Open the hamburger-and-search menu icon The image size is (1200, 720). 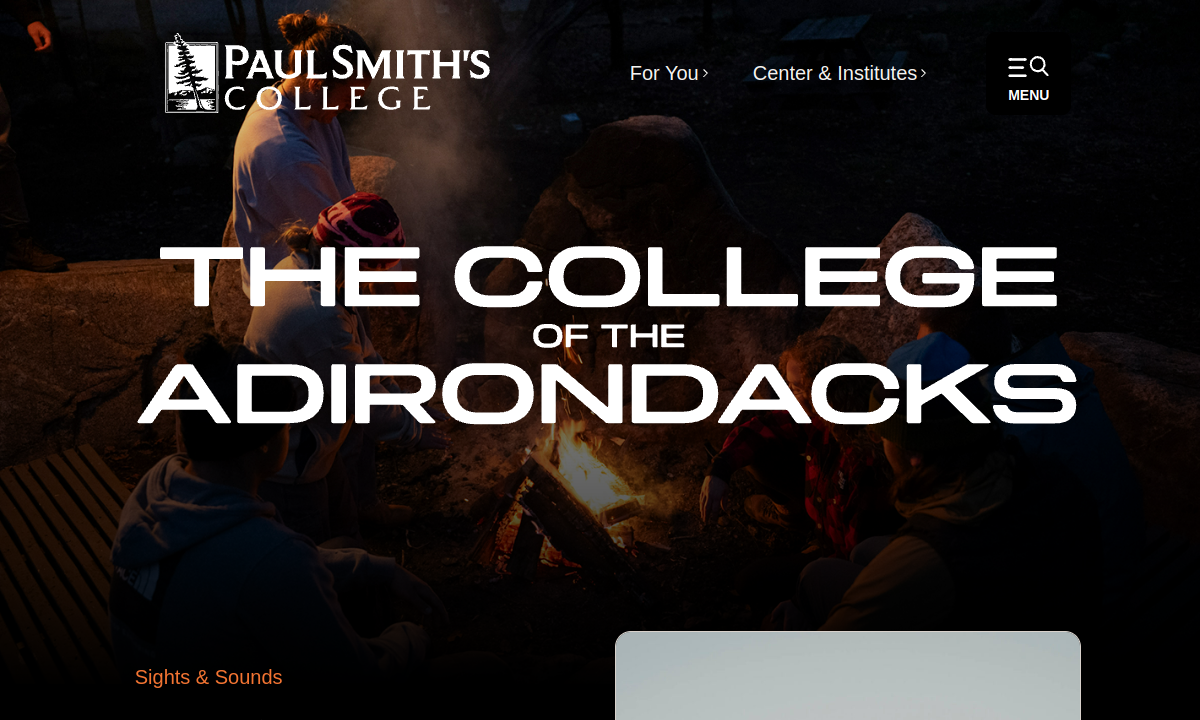click(1028, 67)
